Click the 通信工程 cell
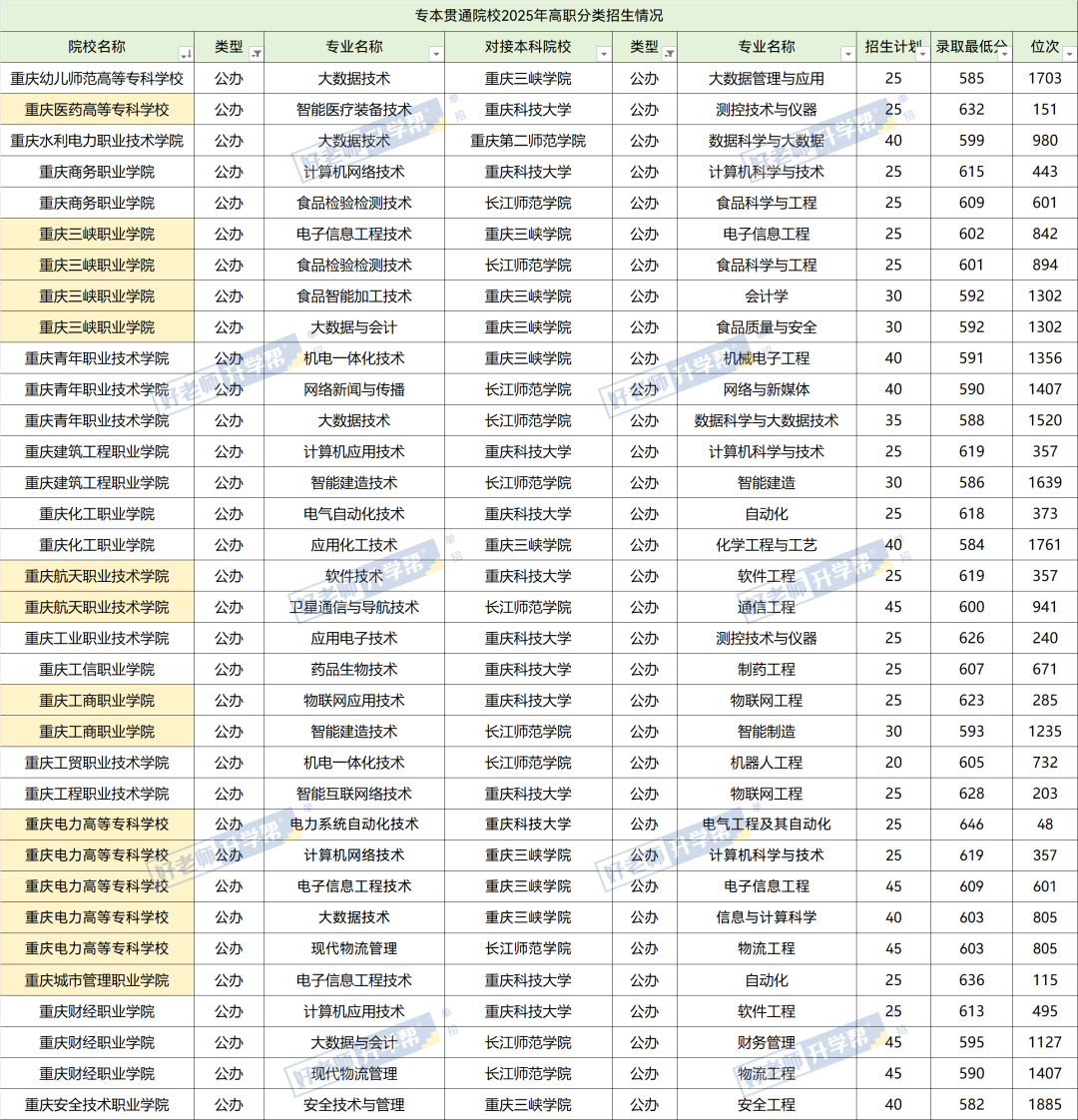 (x=767, y=607)
